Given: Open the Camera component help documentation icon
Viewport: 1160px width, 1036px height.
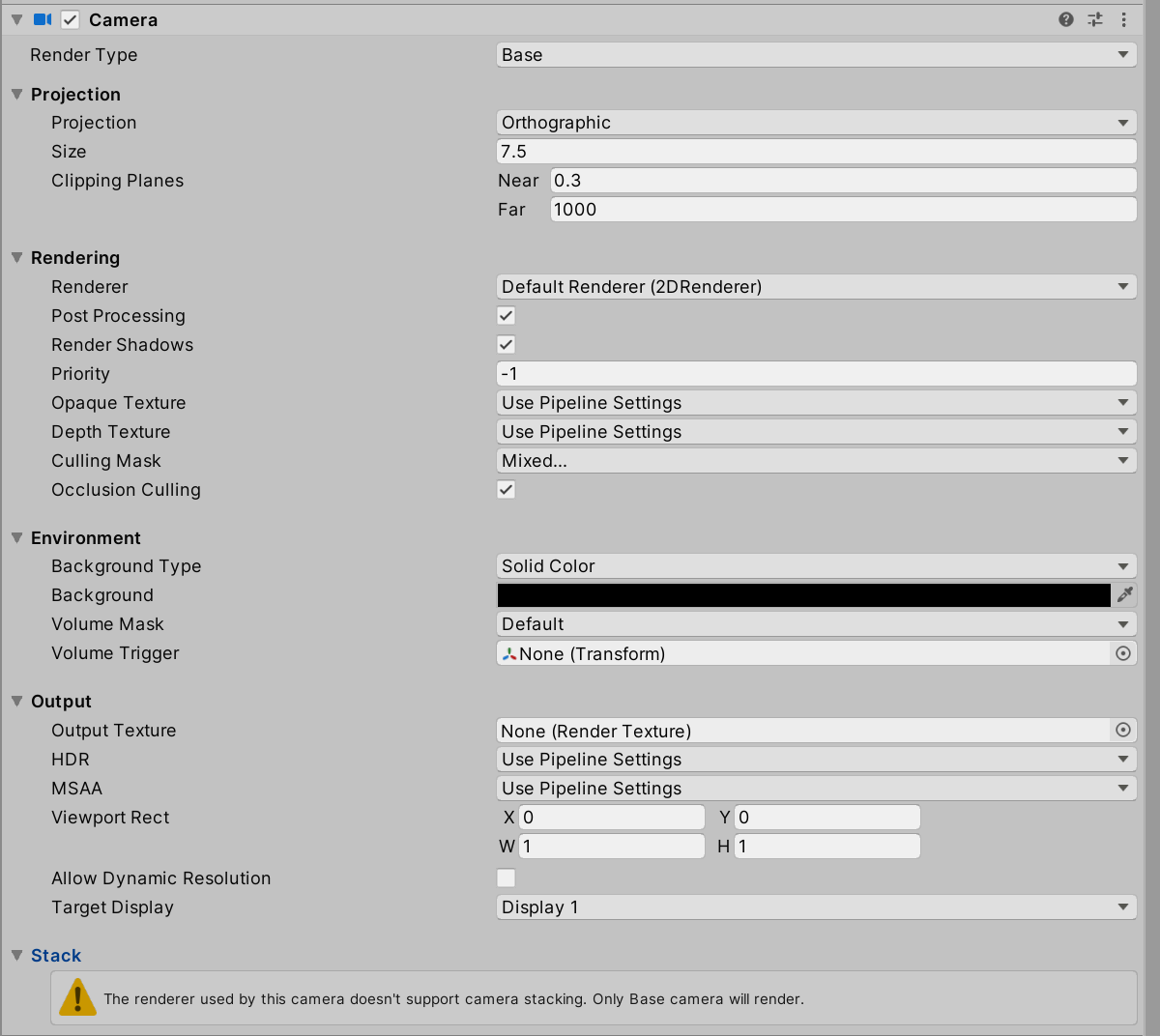Looking at the screenshot, I should [x=1065, y=19].
